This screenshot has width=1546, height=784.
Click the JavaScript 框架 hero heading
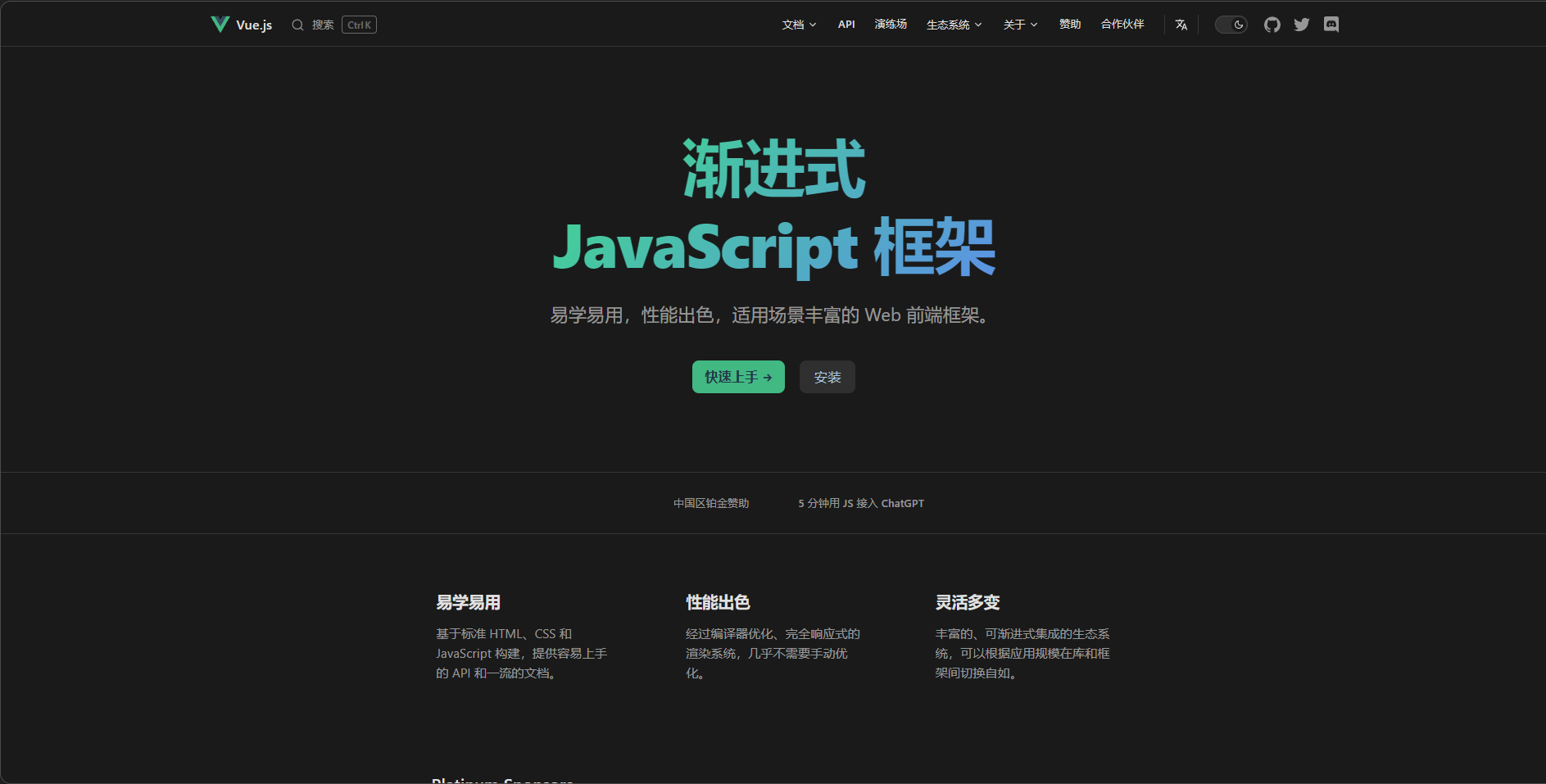[x=773, y=247]
